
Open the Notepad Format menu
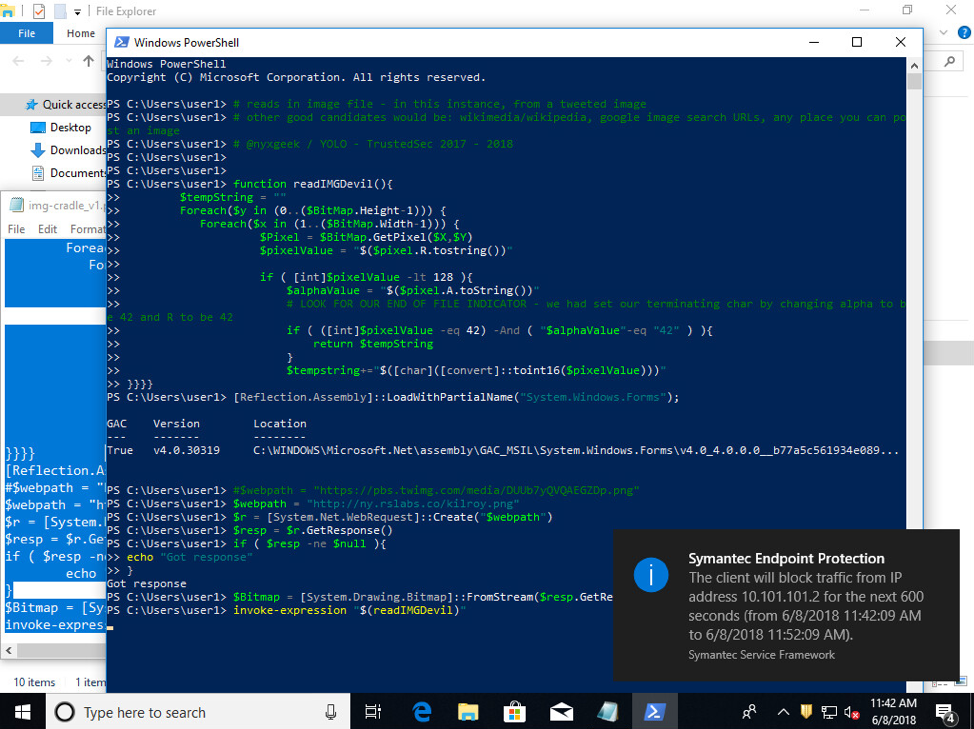click(x=87, y=229)
